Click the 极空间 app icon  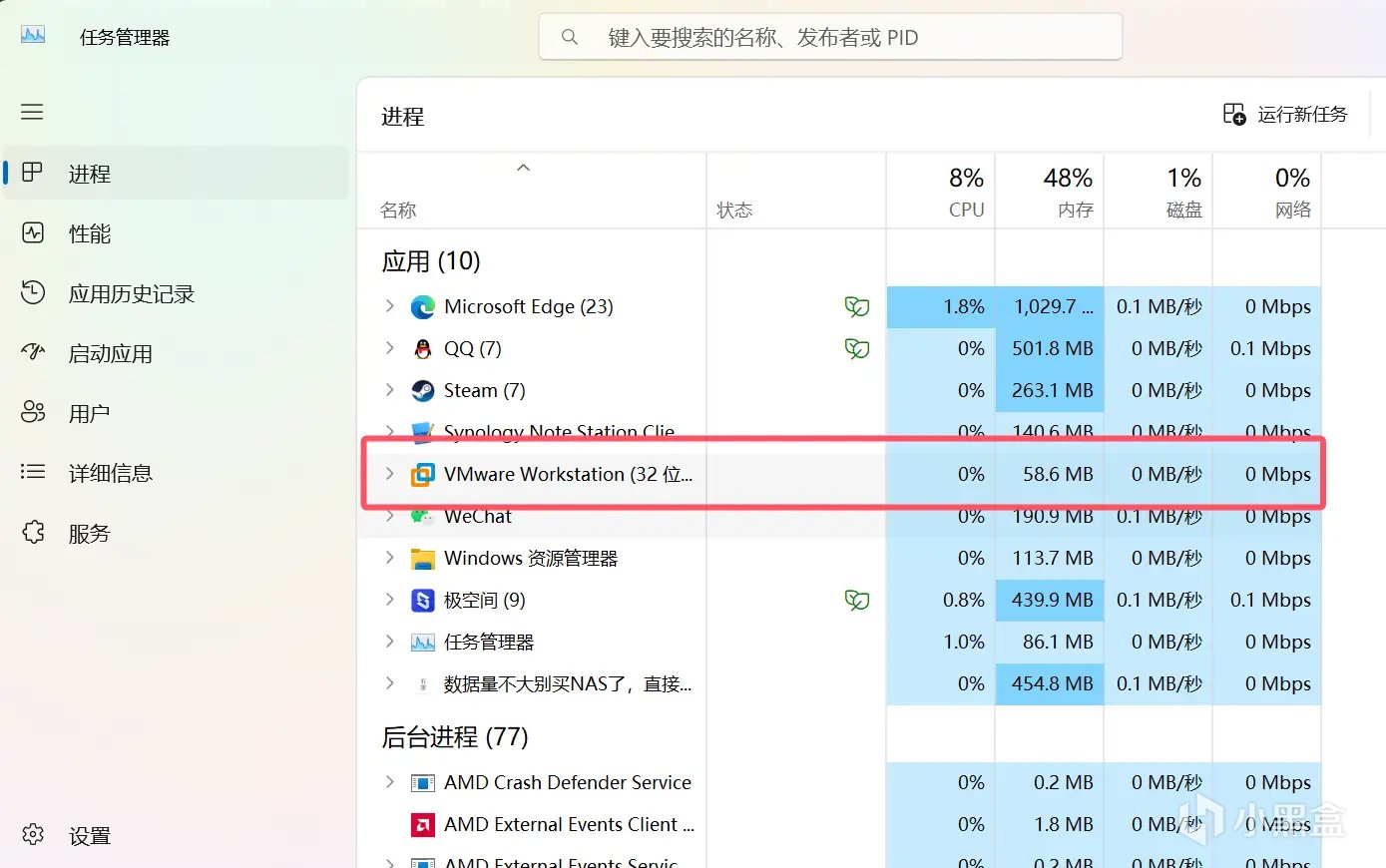click(x=423, y=600)
